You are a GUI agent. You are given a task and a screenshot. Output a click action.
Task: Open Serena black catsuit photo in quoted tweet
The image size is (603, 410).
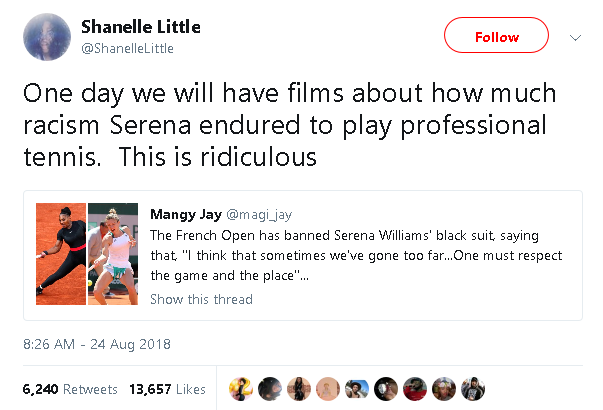pos(60,249)
